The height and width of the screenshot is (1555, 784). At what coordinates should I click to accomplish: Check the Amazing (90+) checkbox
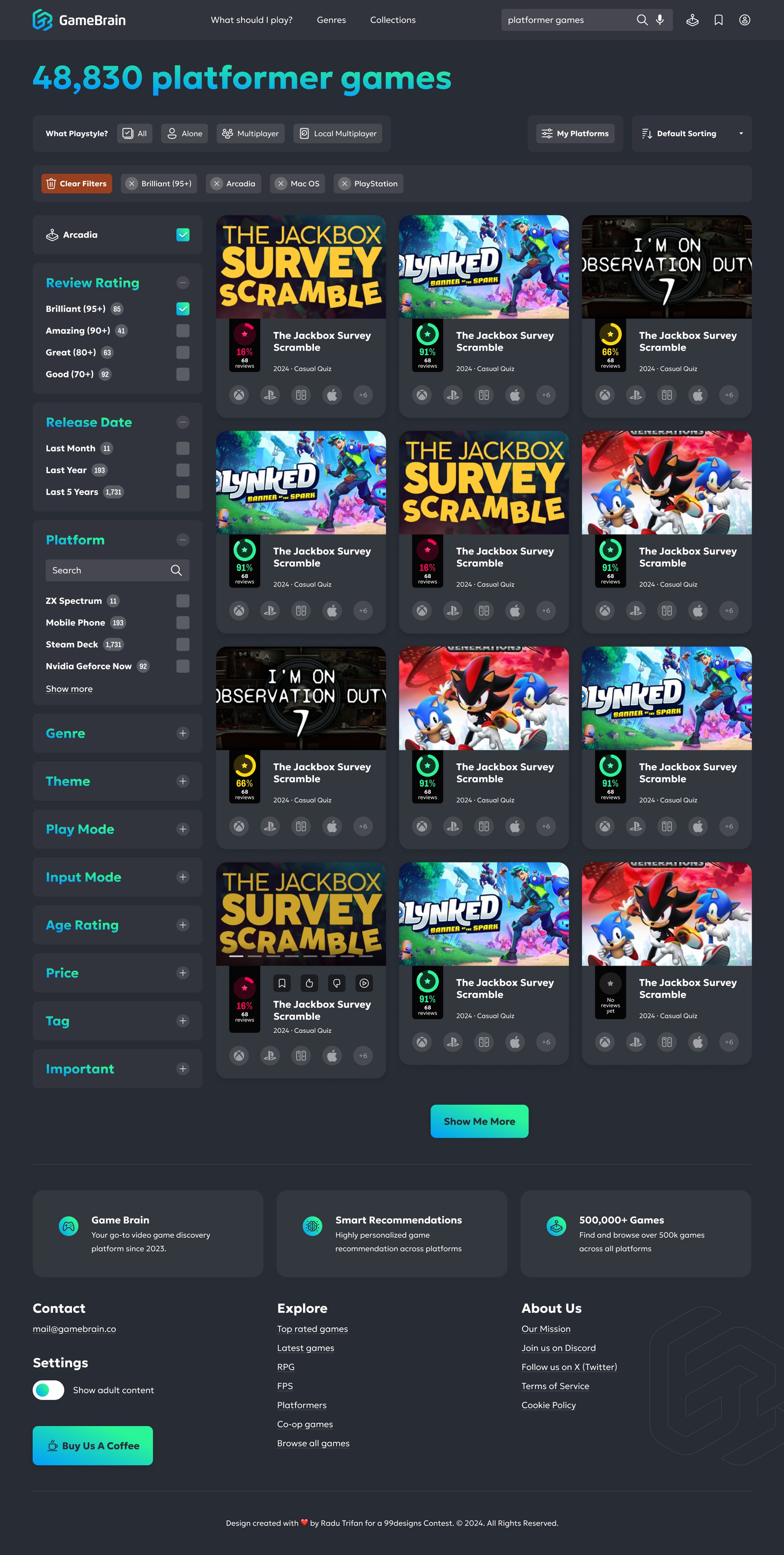tap(183, 330)
